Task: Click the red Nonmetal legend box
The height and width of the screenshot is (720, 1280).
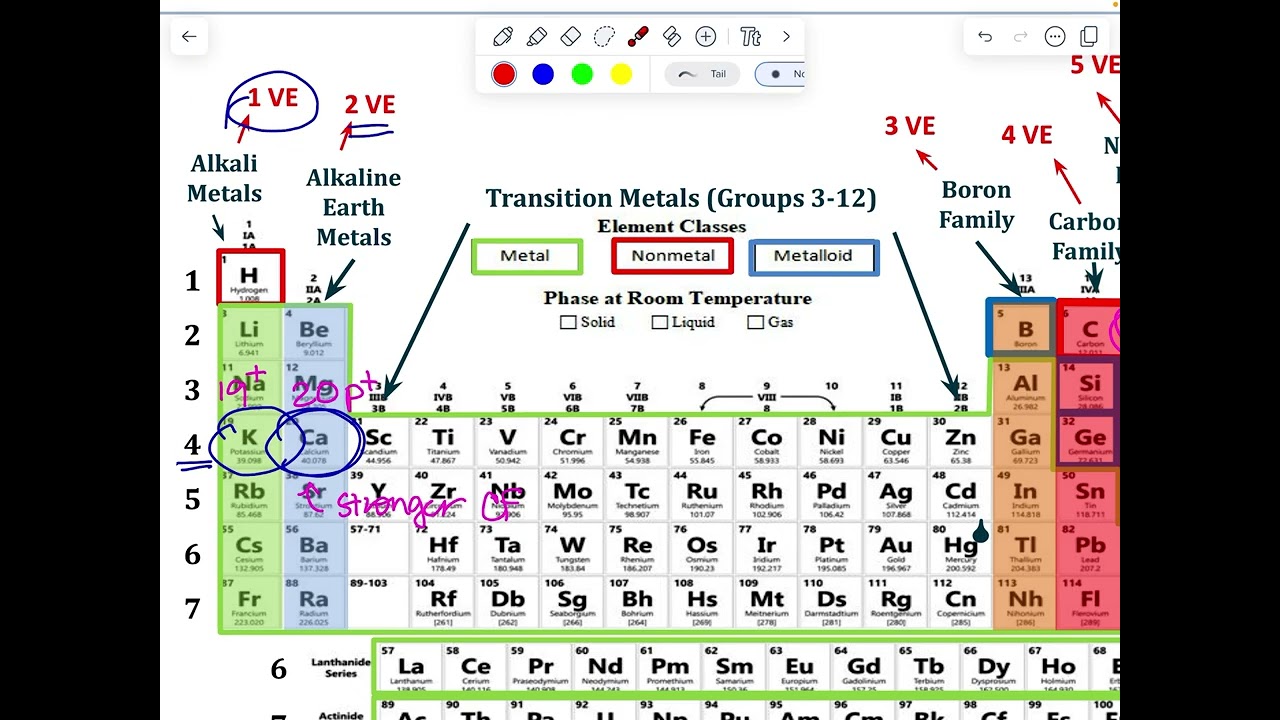Action: (x=673, y=256)
